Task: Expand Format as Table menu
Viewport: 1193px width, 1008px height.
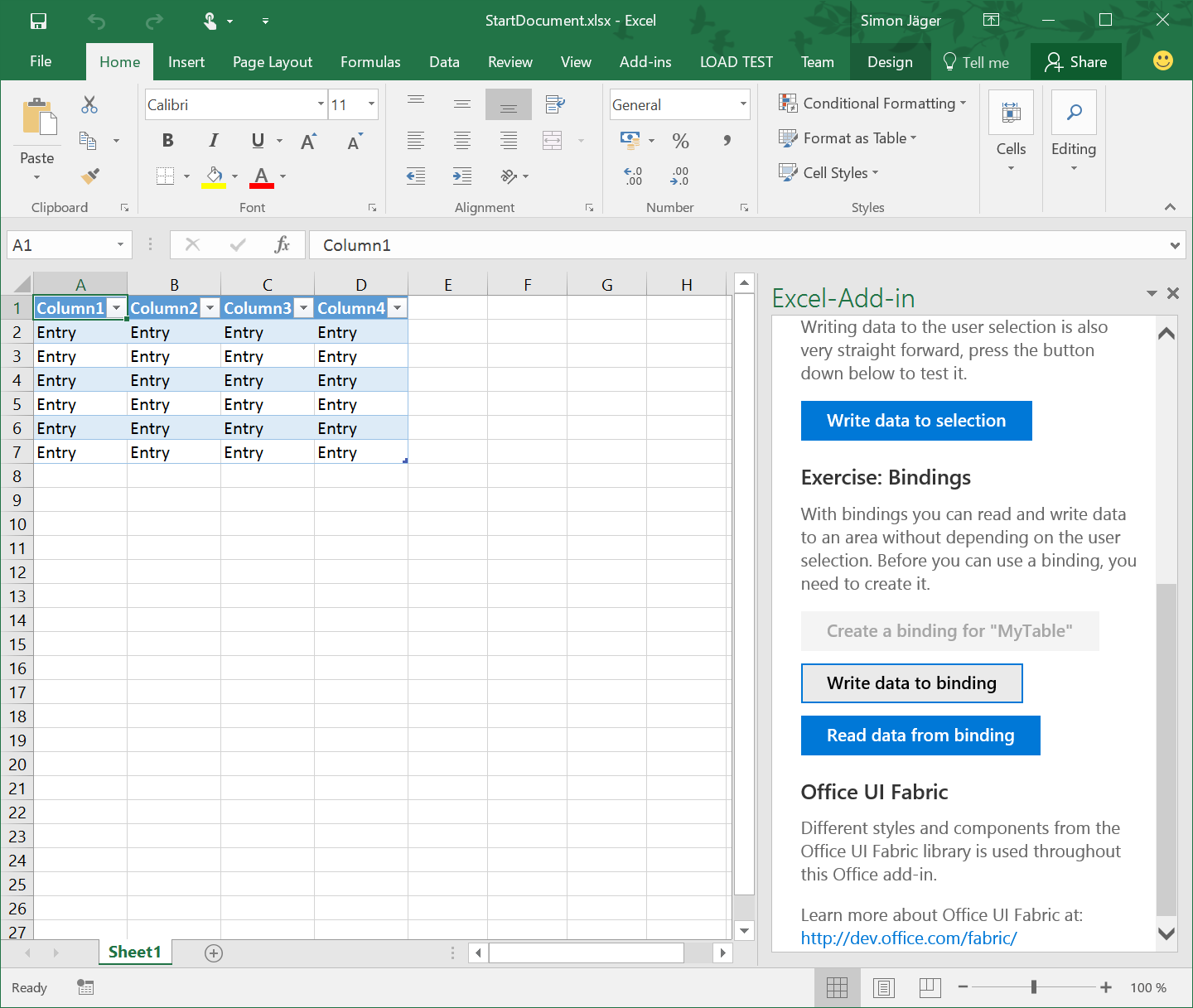Action: (848, 138)
